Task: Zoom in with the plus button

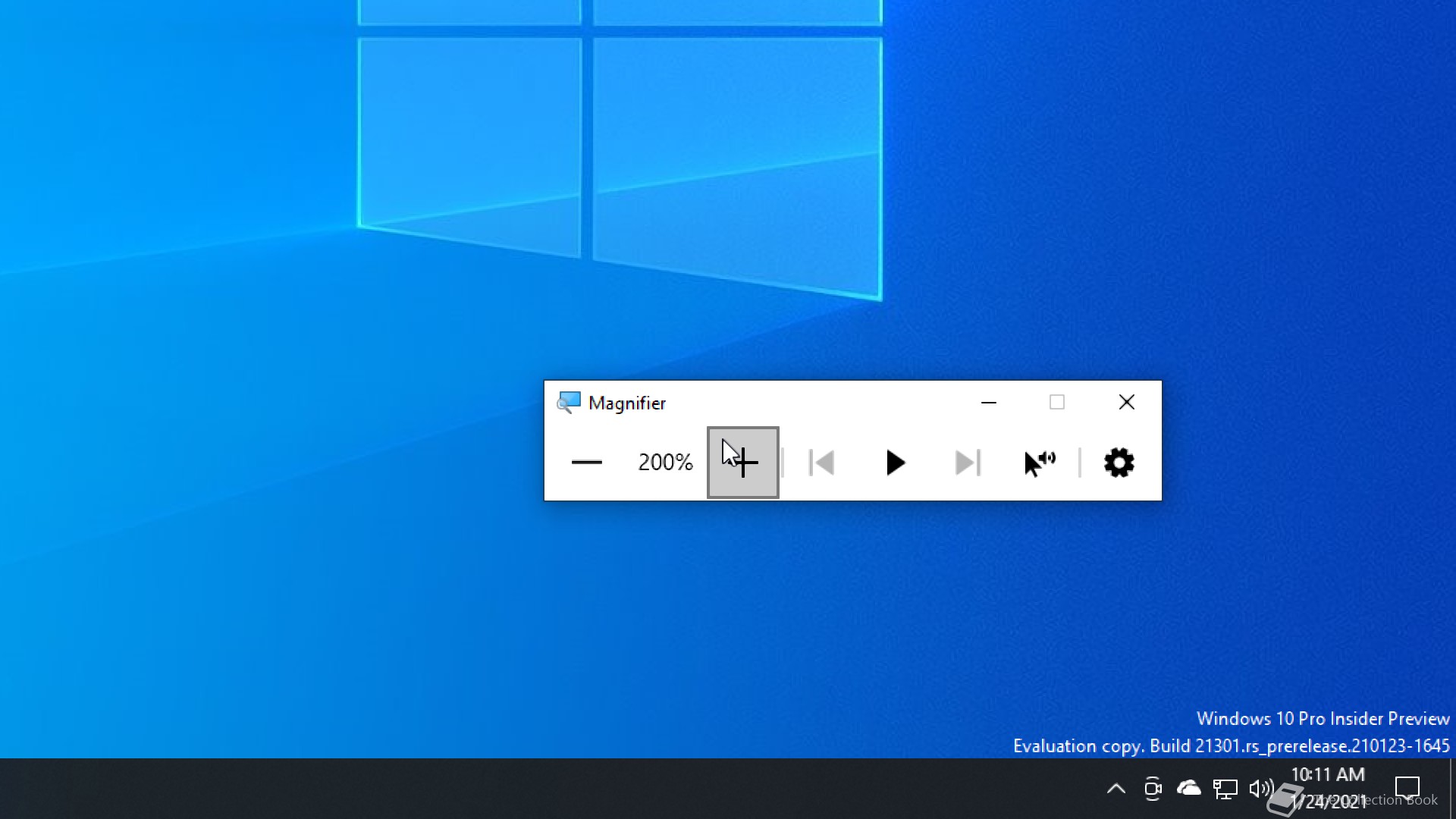Action: (742, 462)
